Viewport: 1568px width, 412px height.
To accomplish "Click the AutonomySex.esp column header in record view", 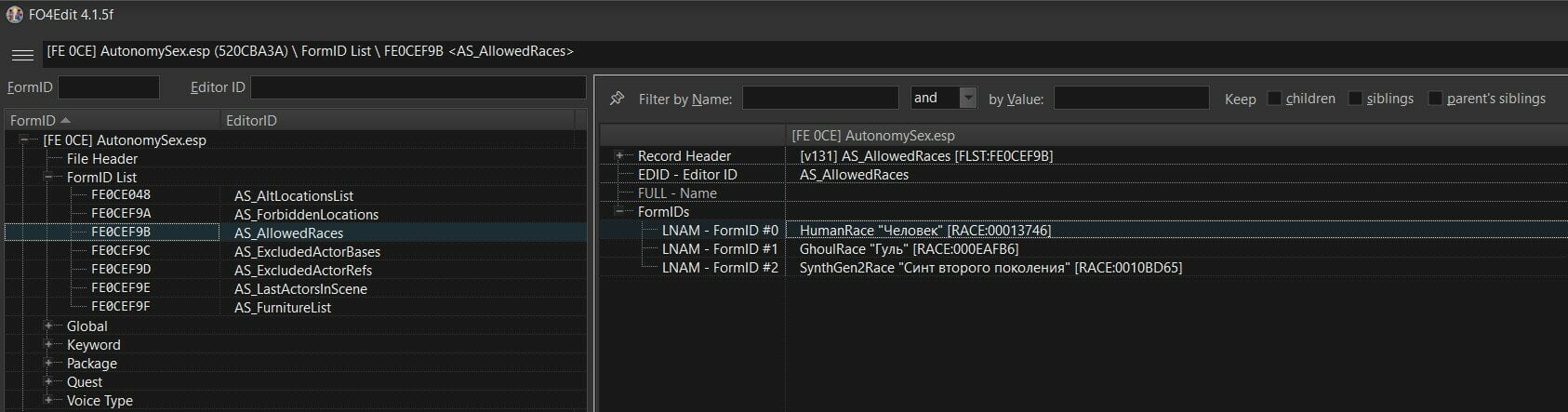I will 1176,136.
